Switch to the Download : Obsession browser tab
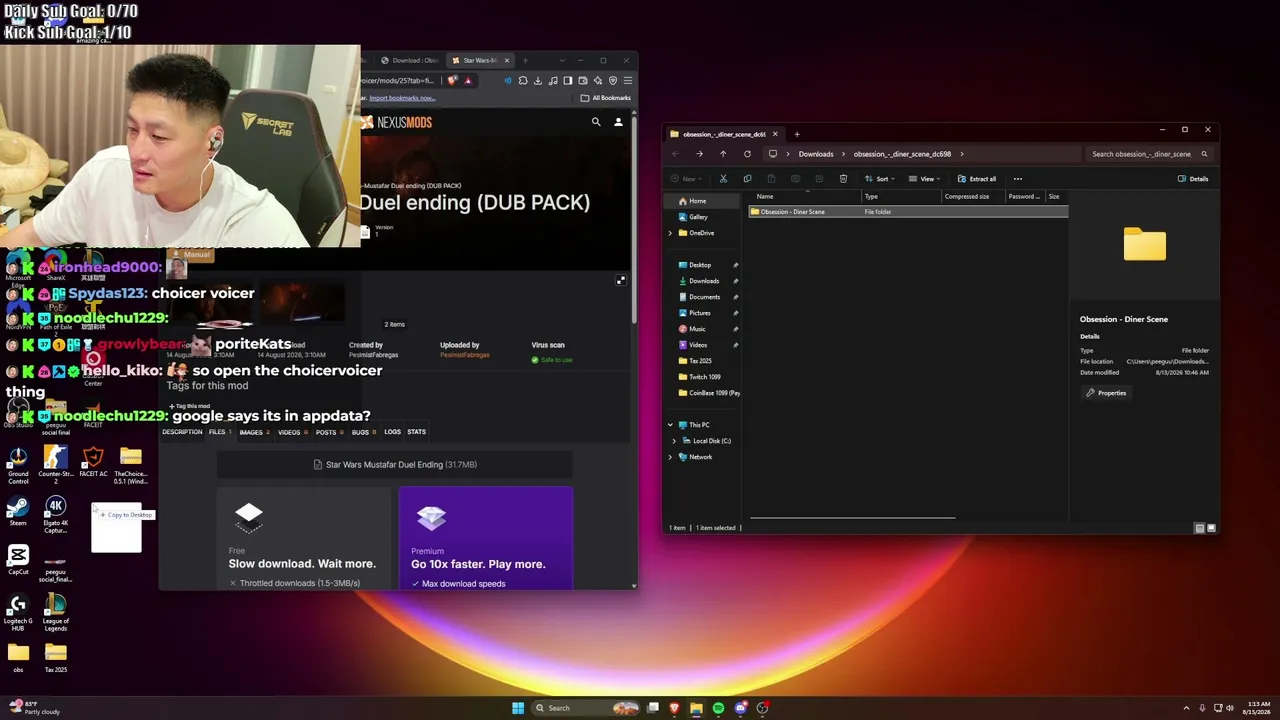The width and height of the screenshot is (1280, 720). (410, 60)
